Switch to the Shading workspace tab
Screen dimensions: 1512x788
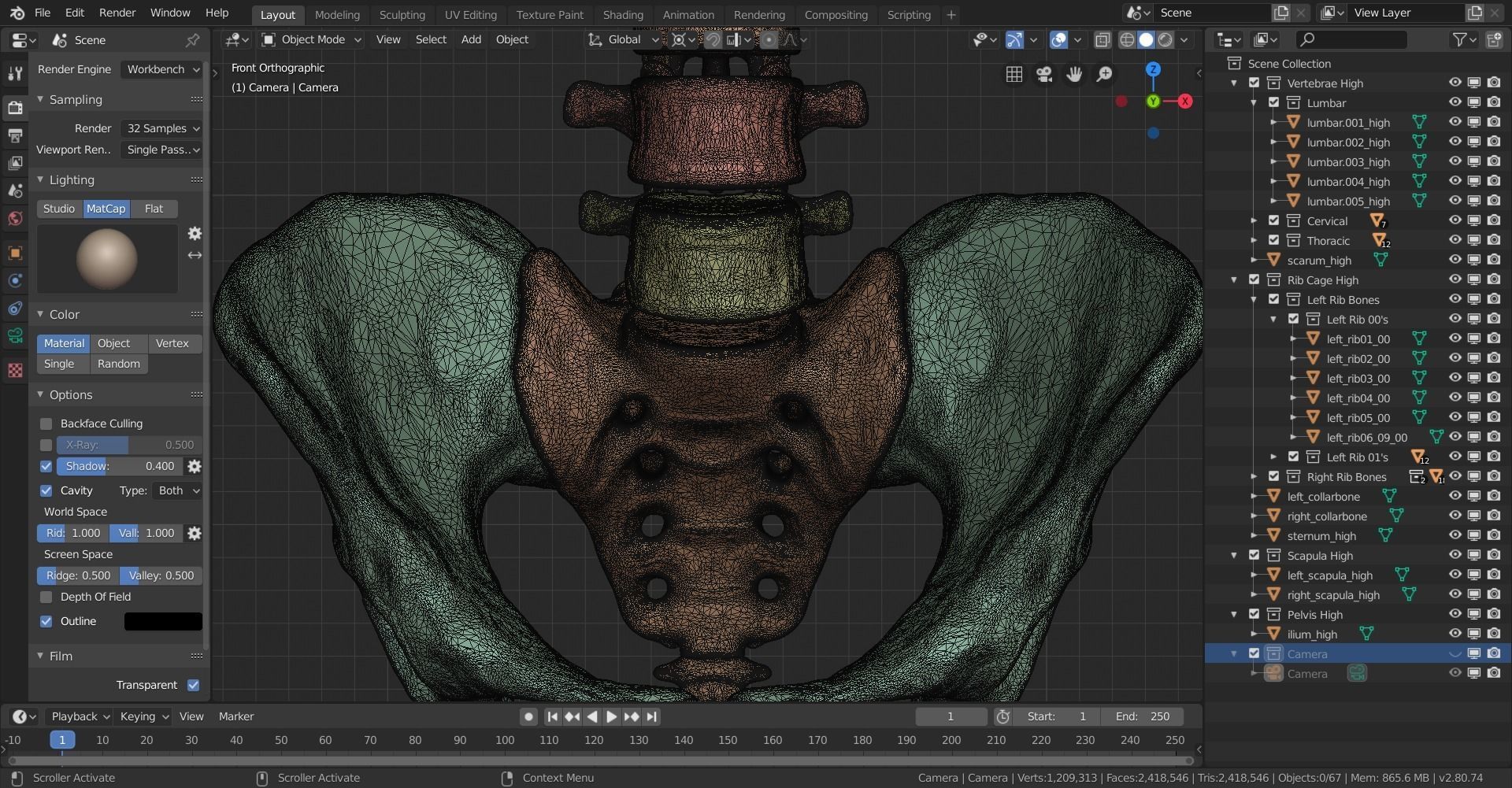point(623,14)
